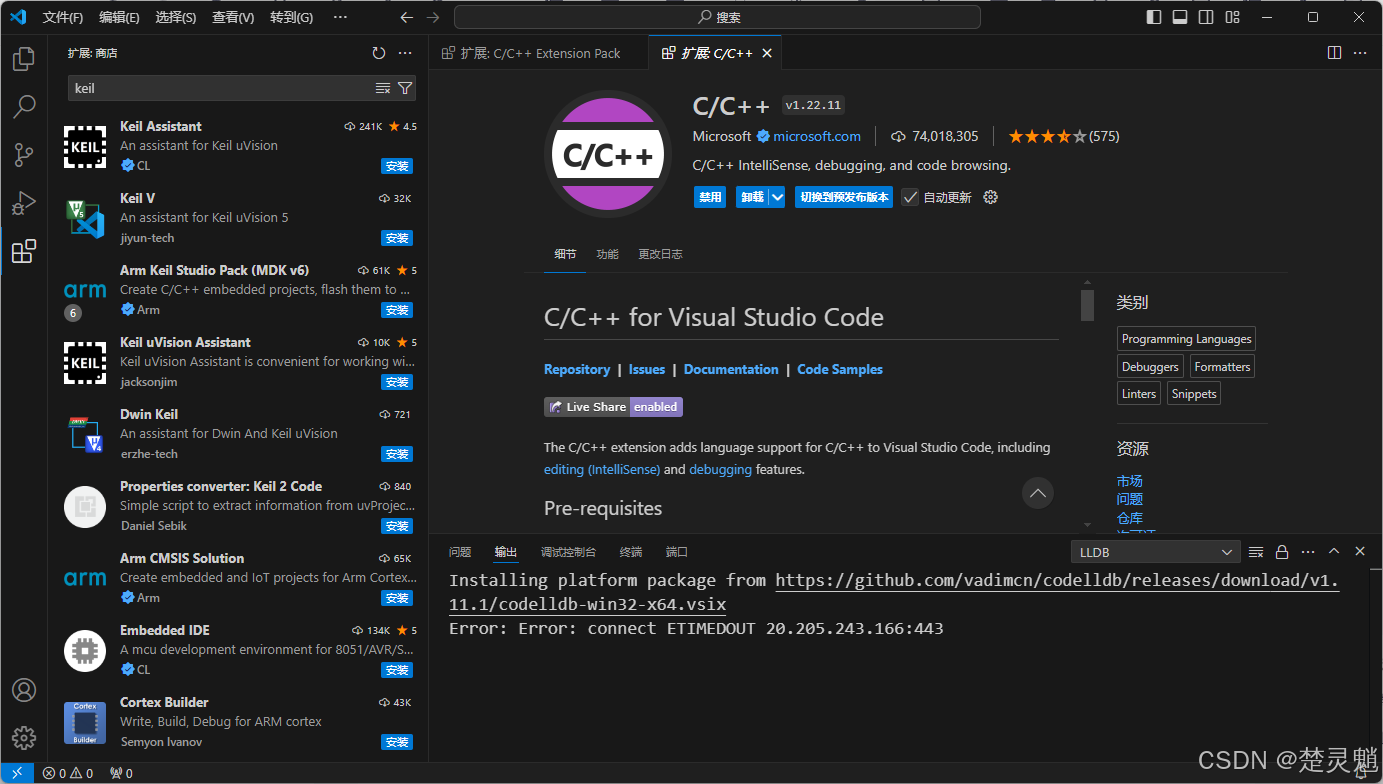This screenshot has width=1383, height=784.
Task: Open ports indicator in status bar
Action: coord(121,773)
